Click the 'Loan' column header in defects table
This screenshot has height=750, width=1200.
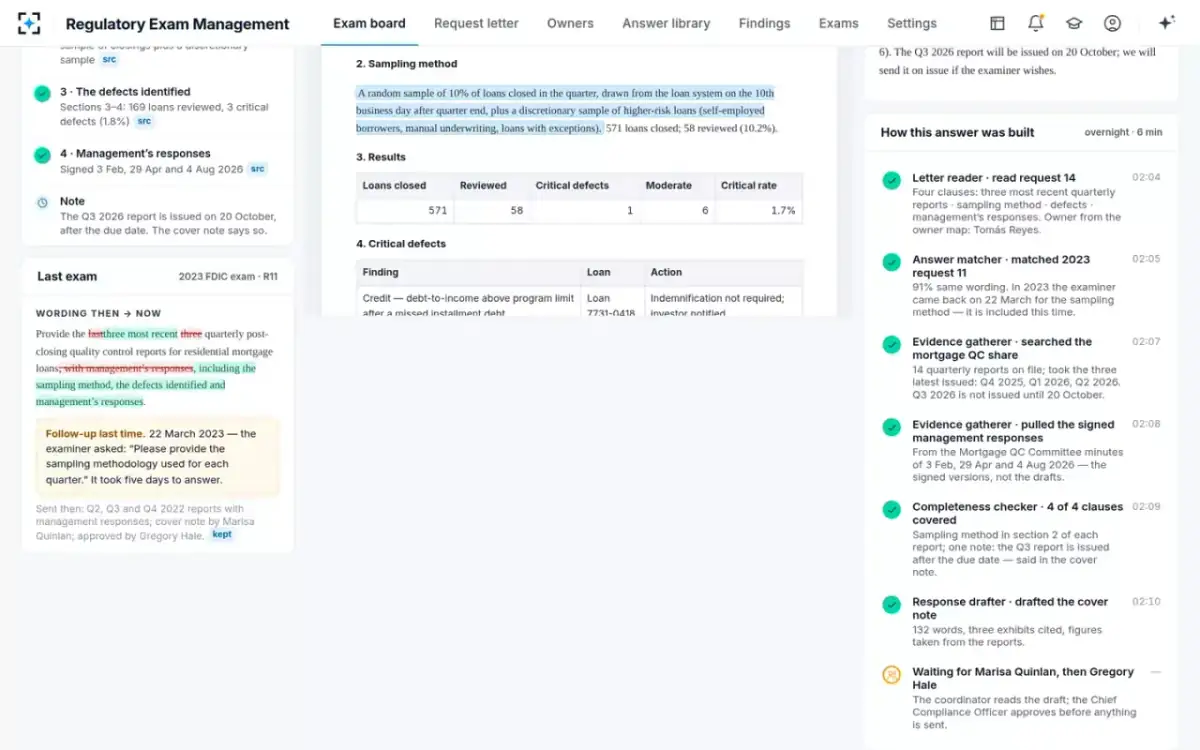pos(598,272)
